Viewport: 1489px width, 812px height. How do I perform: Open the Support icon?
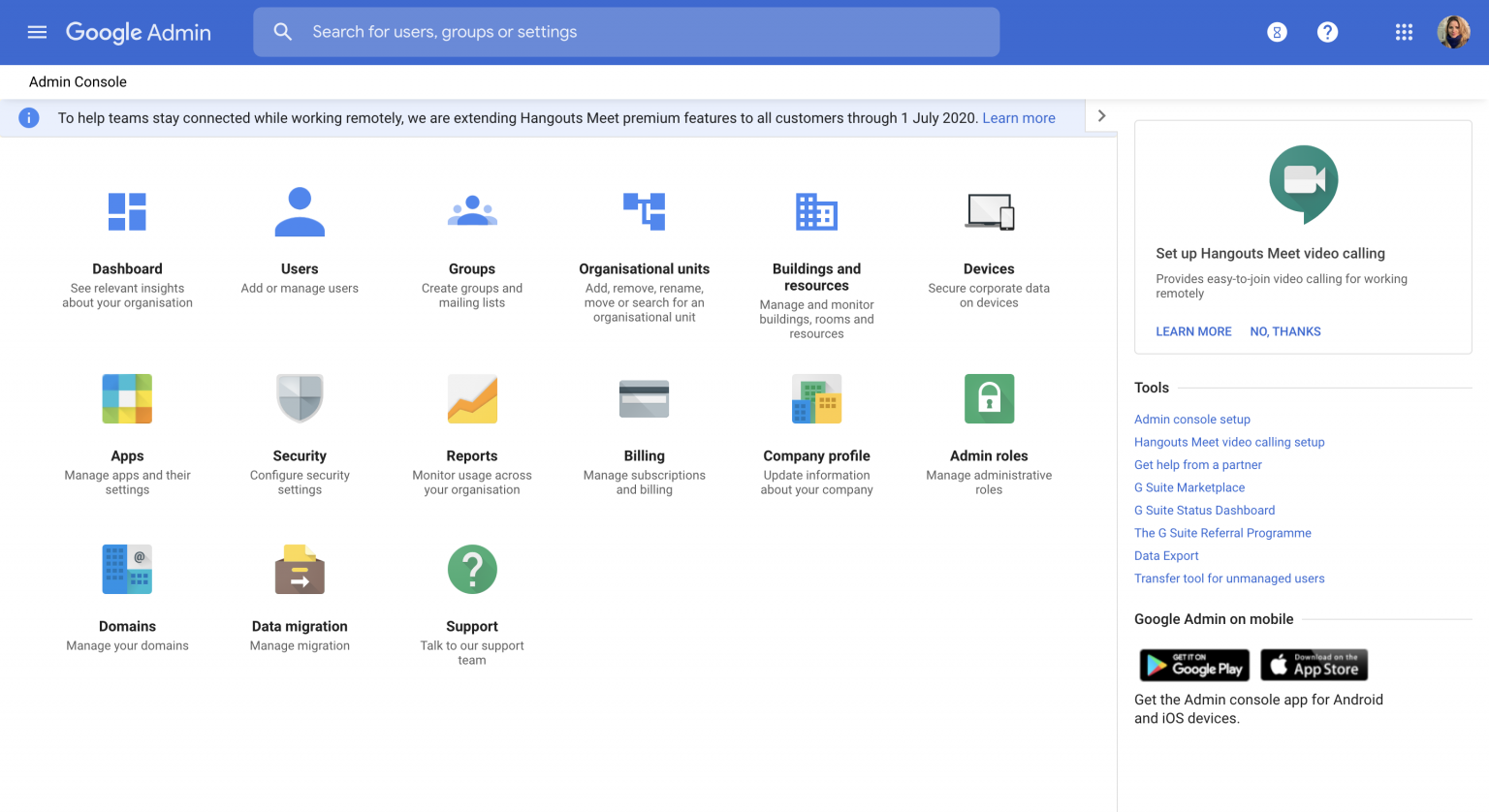click(x=472, y=569)
